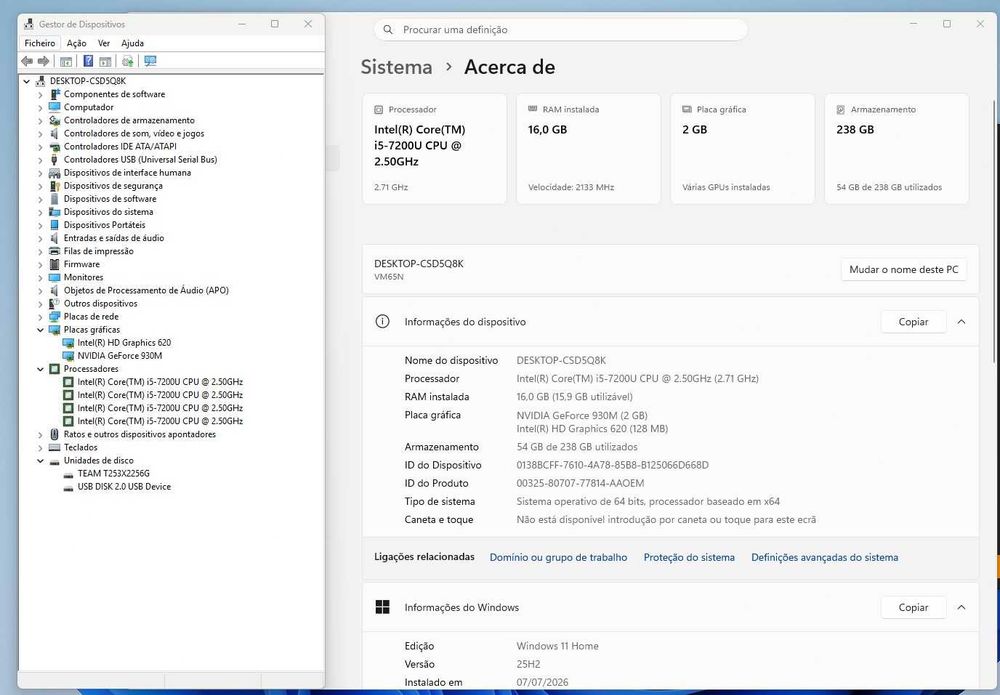Open Proteção do sistema link

pos(689,557)
